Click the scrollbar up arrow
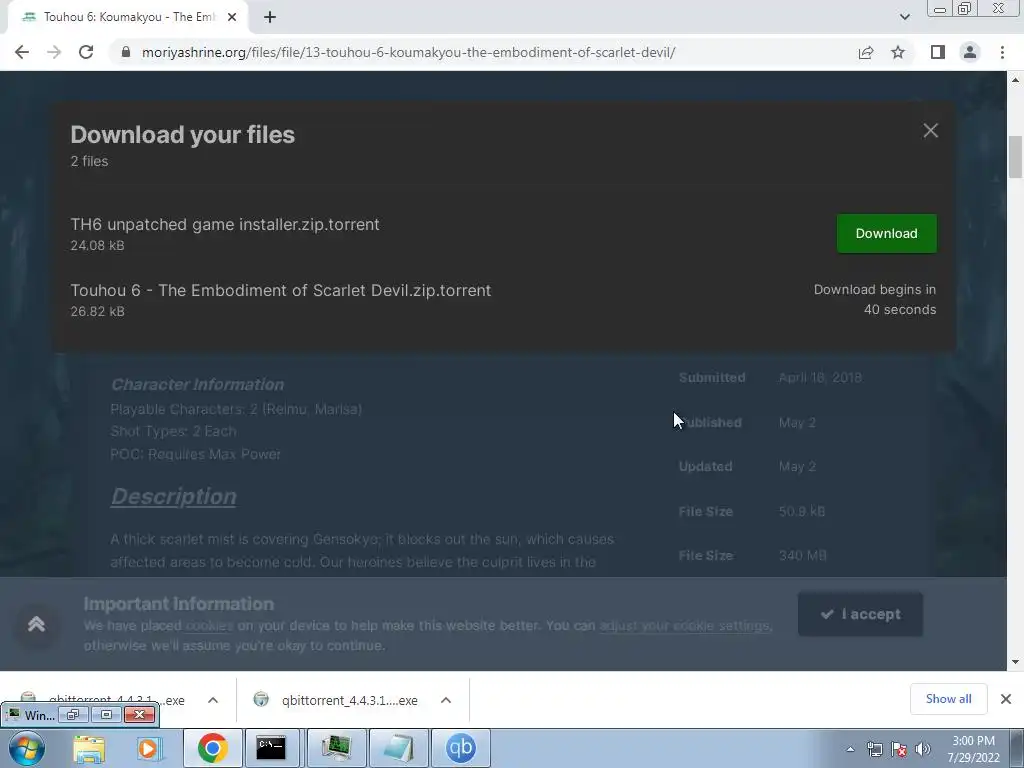The height and width of the screenshot is (768, 1024). pos(1015,80)
